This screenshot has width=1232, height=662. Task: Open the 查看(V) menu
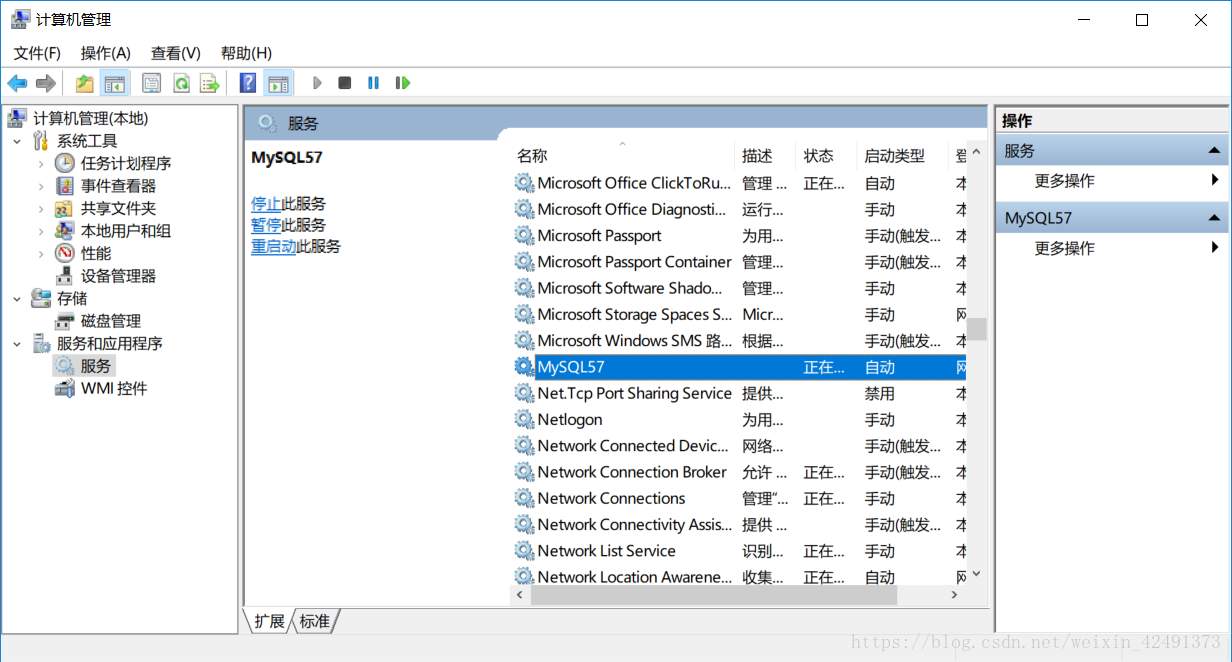(176, 53)
